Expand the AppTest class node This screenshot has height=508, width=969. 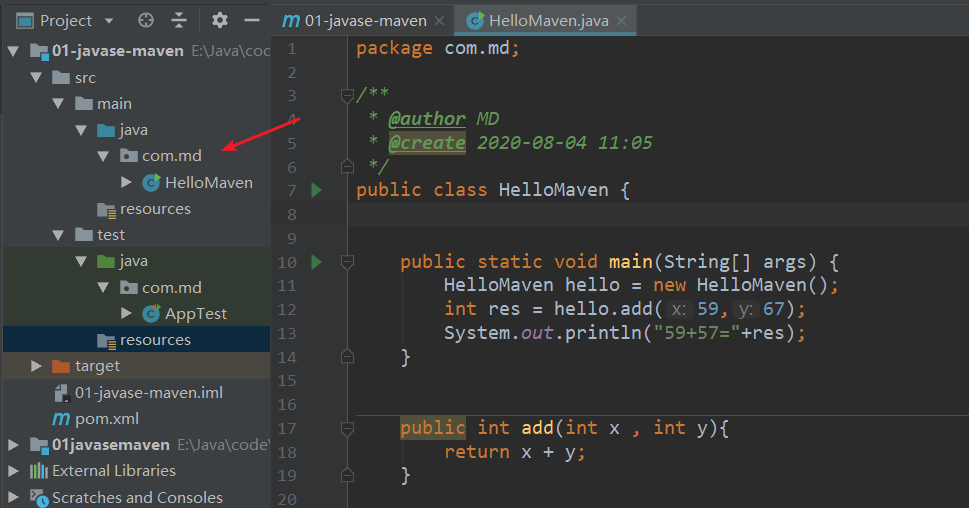click(126, 313)
